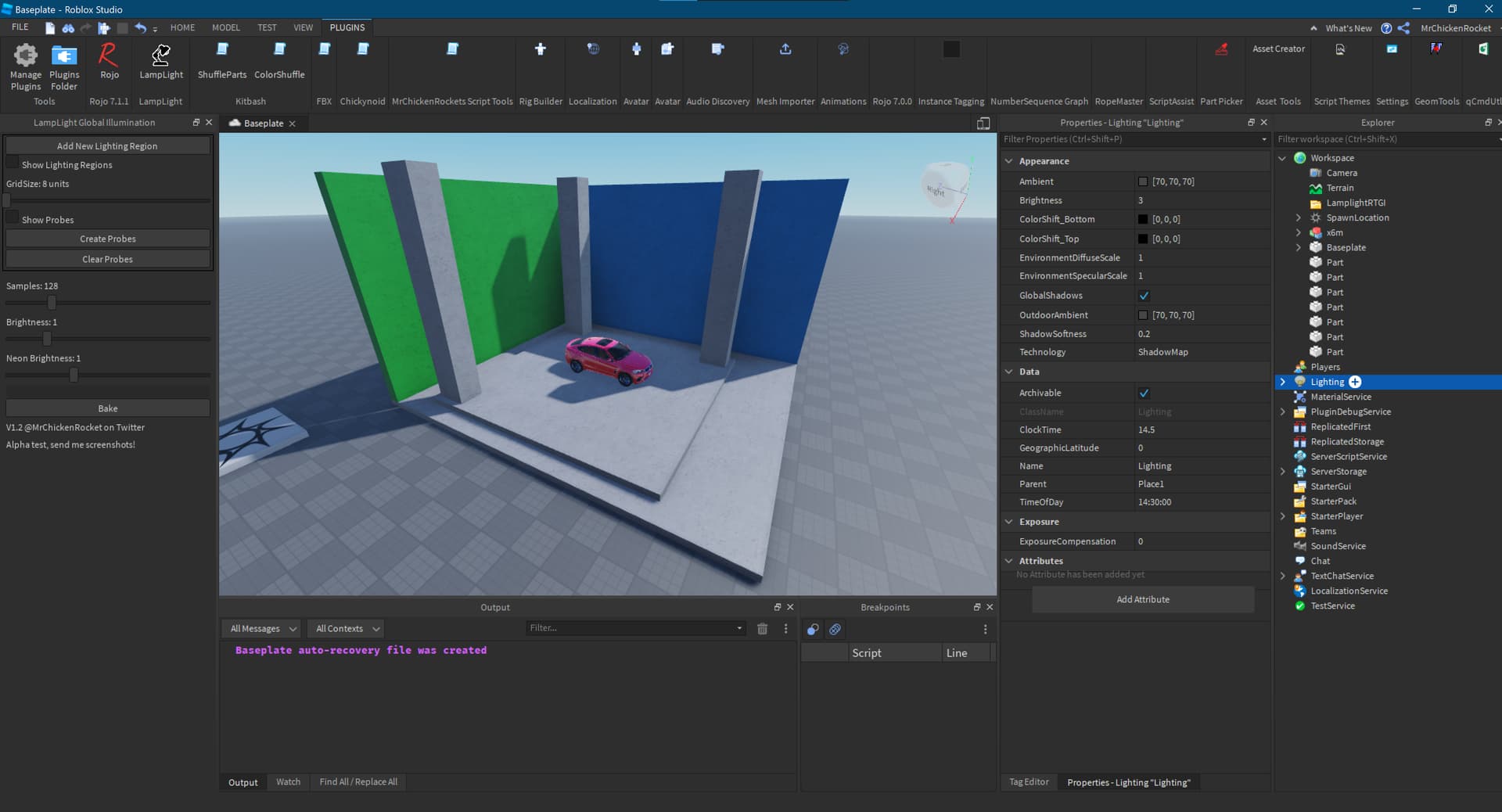Expand the SpawnLocation tree item
The image size is (1502, 812).
point(1299,218)
